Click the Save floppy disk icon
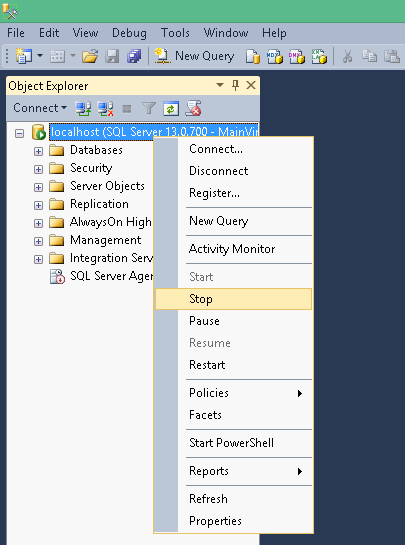The image size is (405, 545). 112,56
